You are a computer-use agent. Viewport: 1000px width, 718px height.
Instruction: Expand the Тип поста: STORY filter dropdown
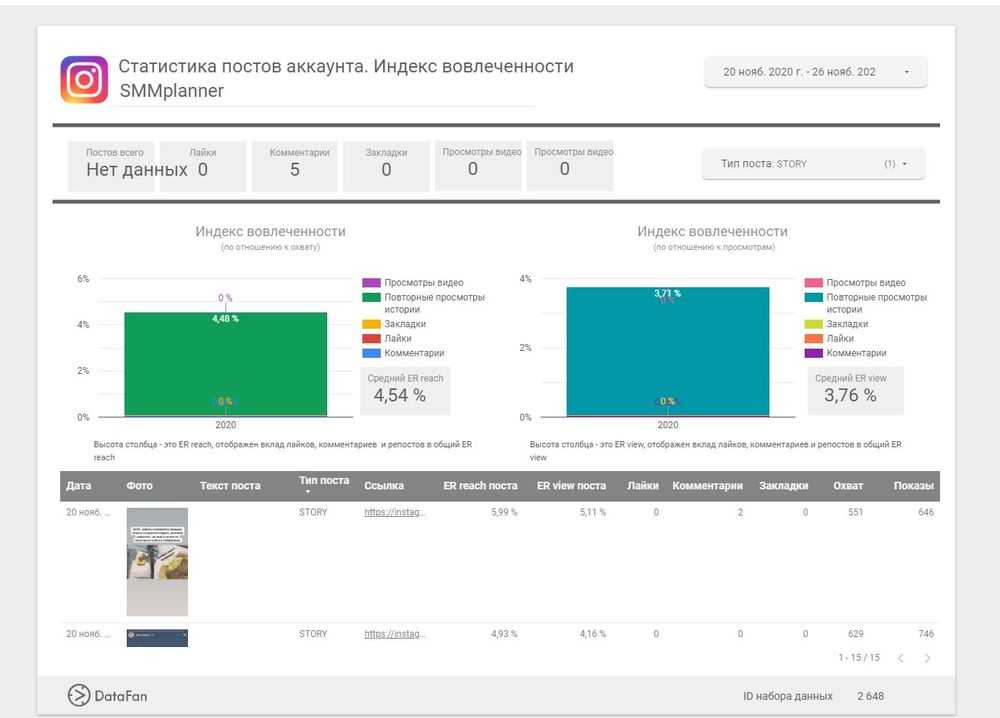click(813, 164)
